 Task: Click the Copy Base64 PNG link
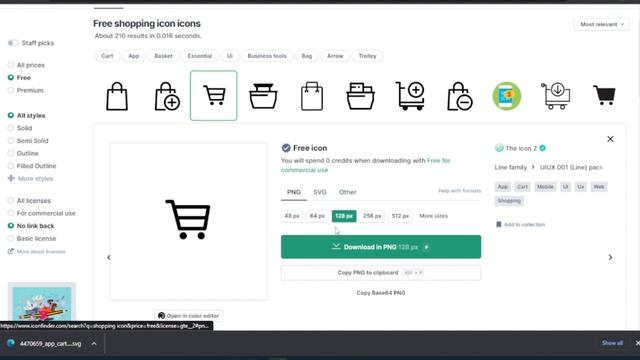coord(381,293)
